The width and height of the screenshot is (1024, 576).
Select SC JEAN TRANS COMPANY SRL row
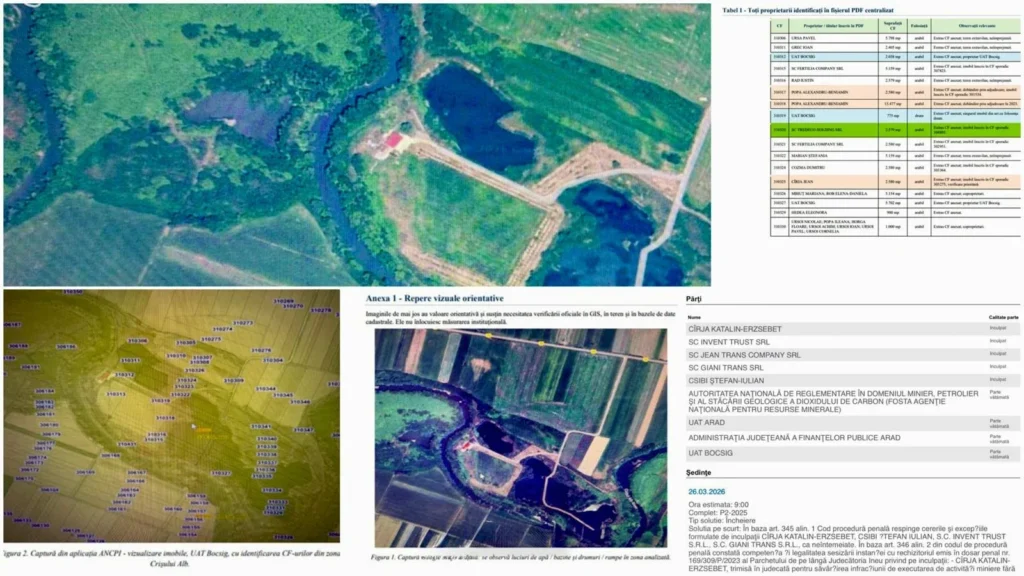pos(852,355)
